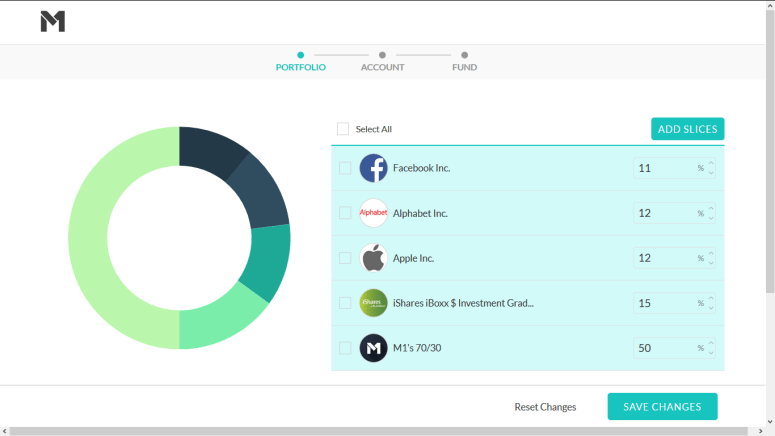Click the iShares iBoxx logo icon
The image size is (775, 436).
point(373,303)
